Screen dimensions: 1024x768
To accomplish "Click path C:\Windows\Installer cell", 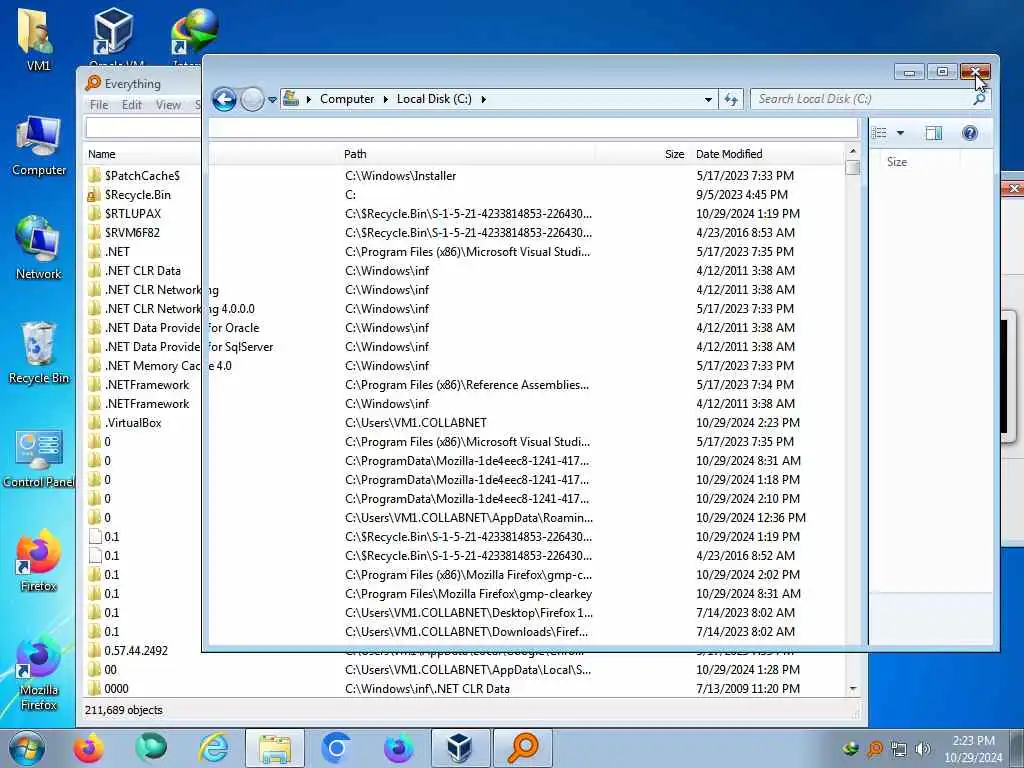I will point(400,176).
